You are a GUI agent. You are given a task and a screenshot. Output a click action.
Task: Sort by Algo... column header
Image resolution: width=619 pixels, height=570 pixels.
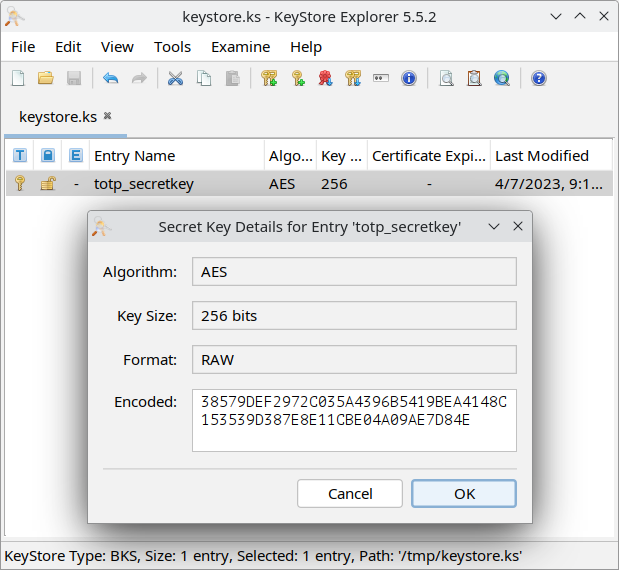click(x=291, y=156)
